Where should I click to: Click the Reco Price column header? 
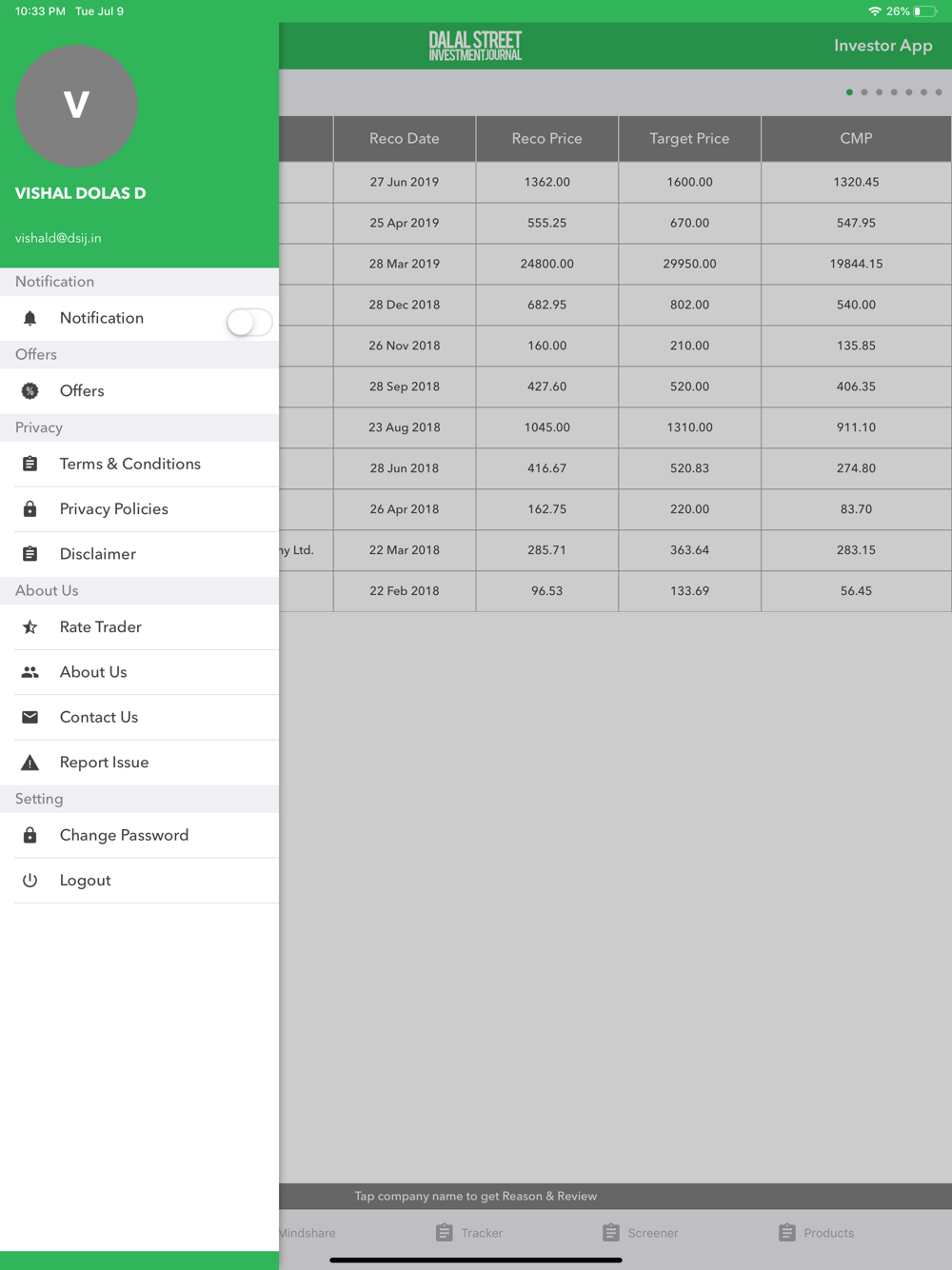coord(547,139)
